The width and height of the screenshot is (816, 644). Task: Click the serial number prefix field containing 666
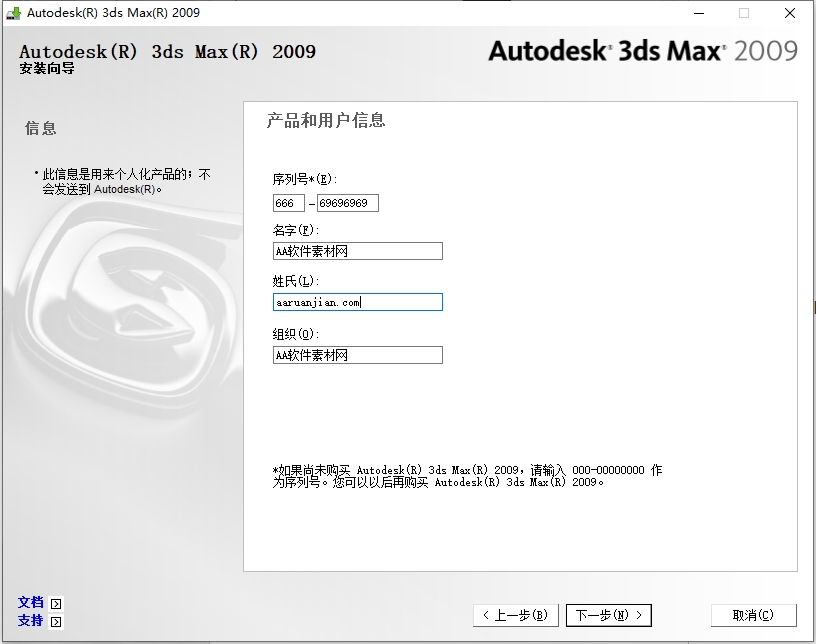288,203
